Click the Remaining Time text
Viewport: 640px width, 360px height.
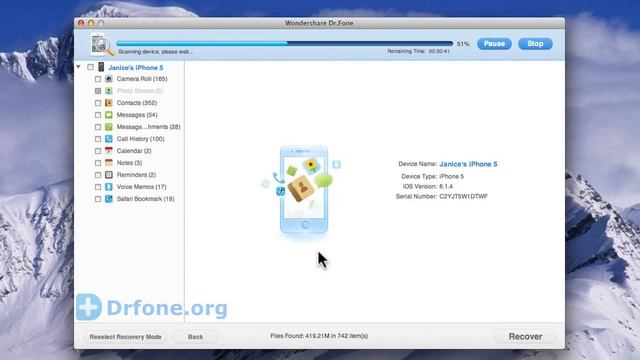click(418, 51)
